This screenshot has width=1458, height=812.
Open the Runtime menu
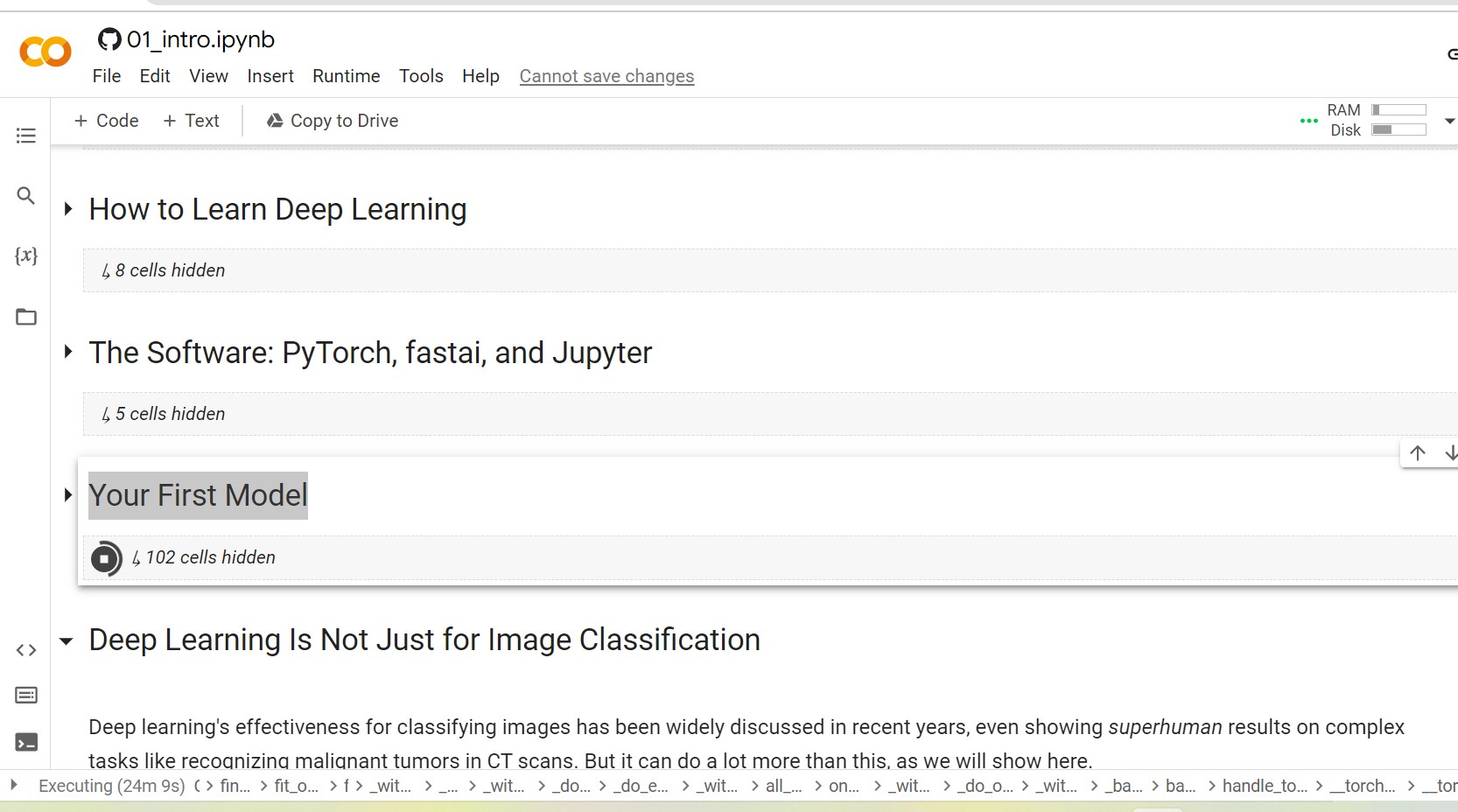point(346,76)
